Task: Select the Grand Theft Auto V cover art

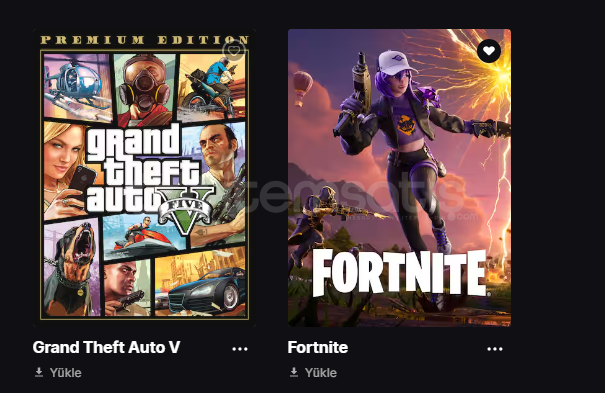Action: [144, 178]
